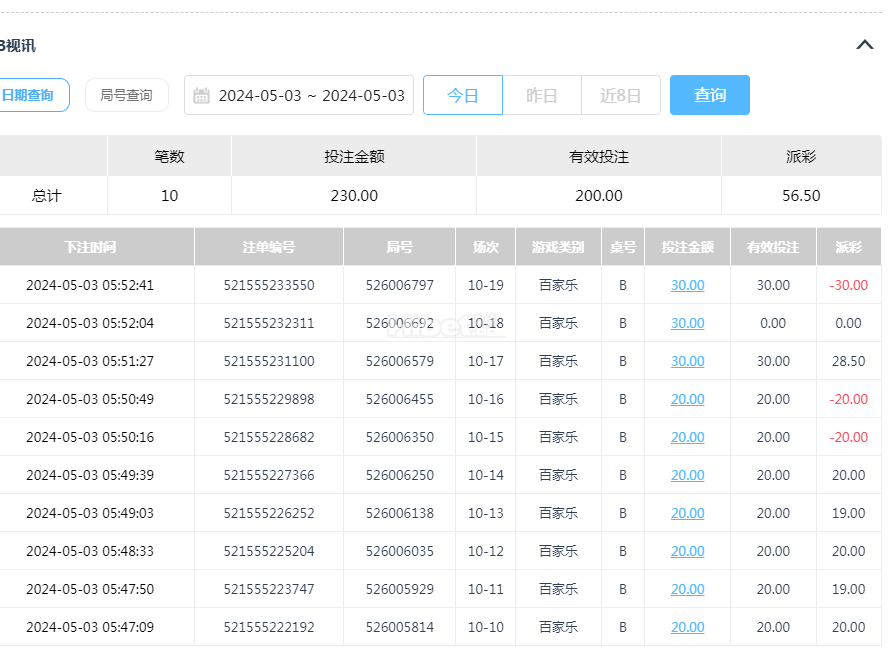Collapse the section with the top-right chevron
This screenshot has height=651, width=895.
[865, 45]
